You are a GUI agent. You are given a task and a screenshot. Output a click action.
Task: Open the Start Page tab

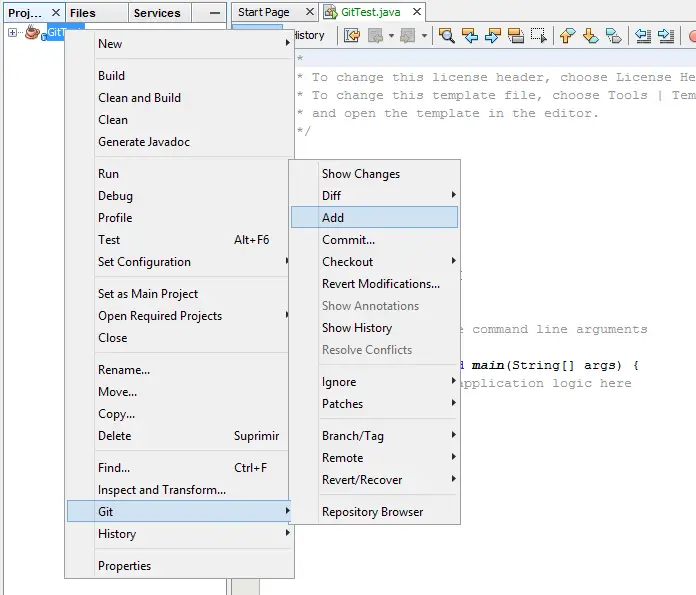[263, 13]
